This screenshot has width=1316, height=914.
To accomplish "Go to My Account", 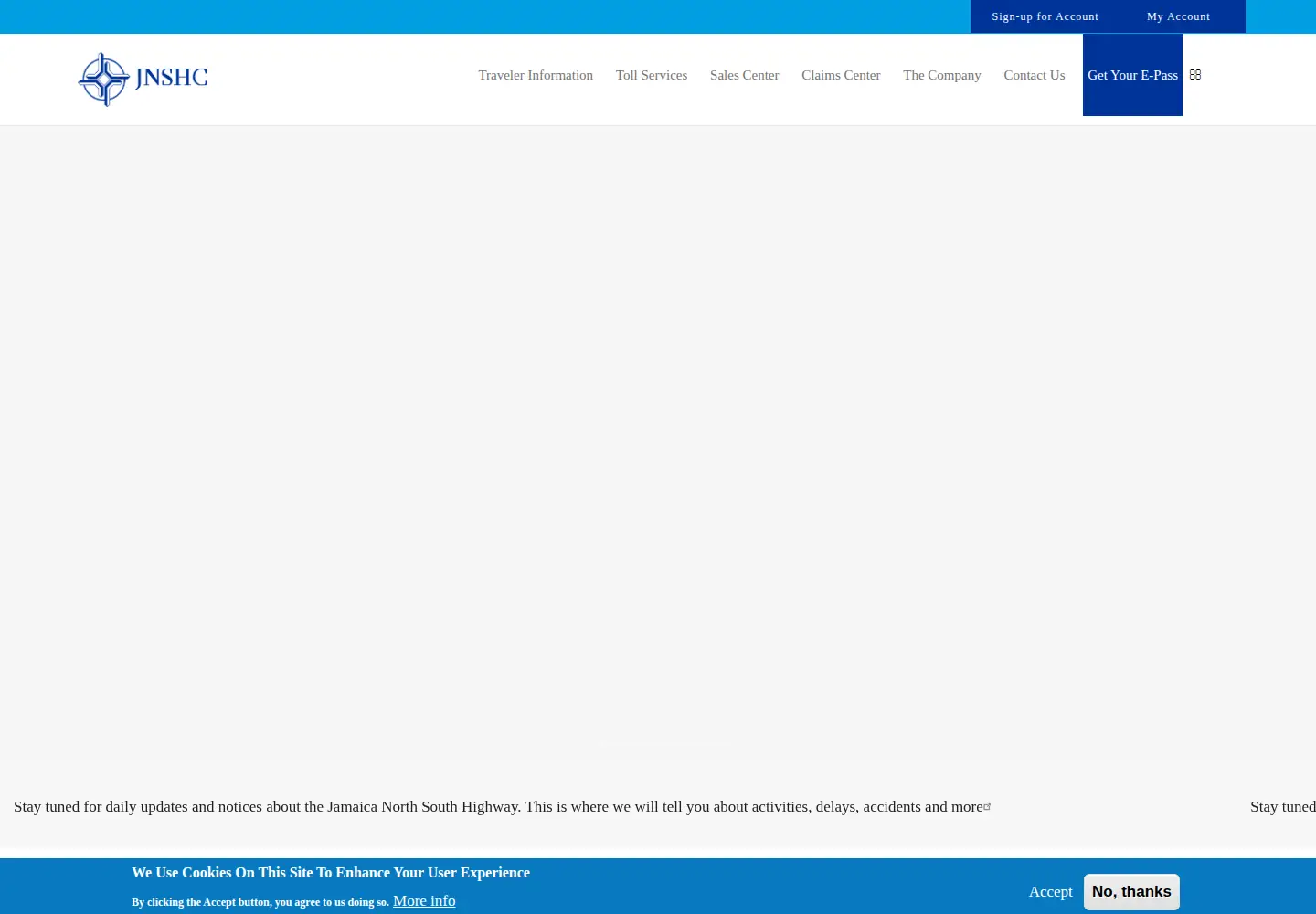I will (1178, 16).
